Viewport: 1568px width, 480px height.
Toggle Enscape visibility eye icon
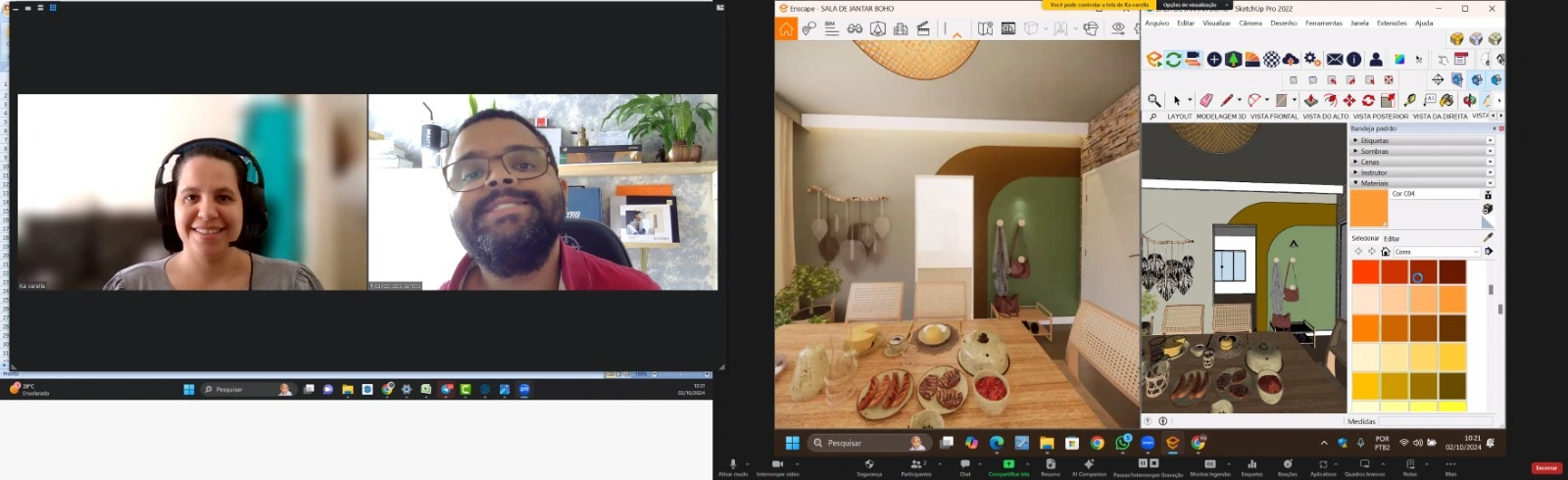point(1118,29)
